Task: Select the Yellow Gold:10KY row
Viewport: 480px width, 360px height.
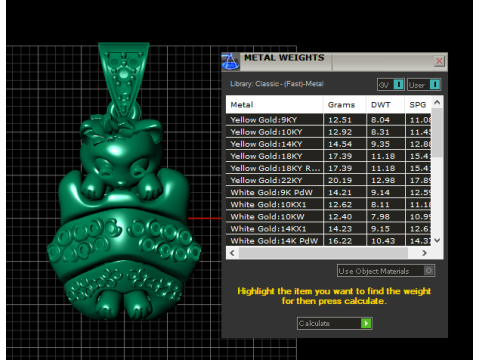Action: pyautogui.click(x=328, y=132)
